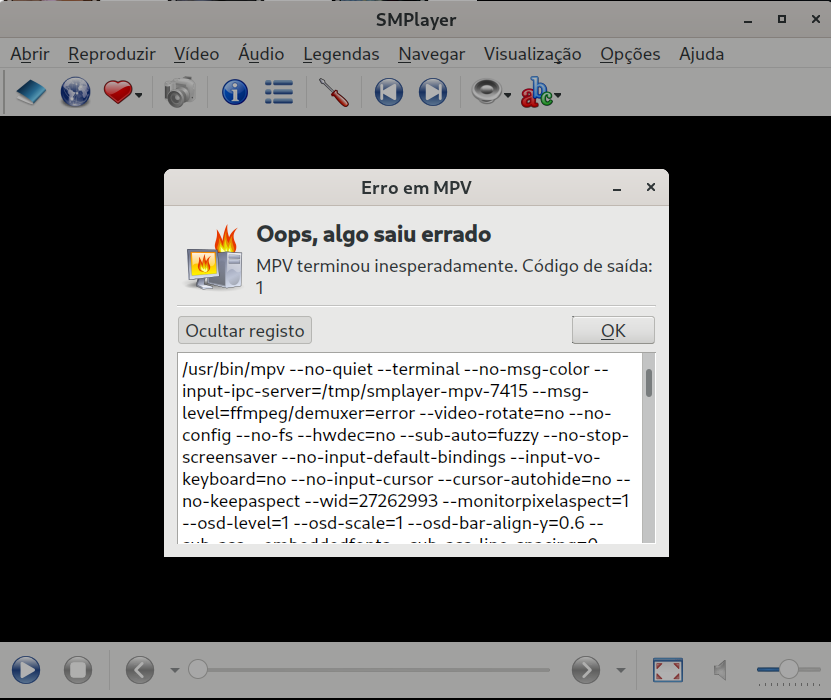Screen dimensions: 831x700
Task: Mute the audio with the speaker icon
Action: click(x=721, y=670)
